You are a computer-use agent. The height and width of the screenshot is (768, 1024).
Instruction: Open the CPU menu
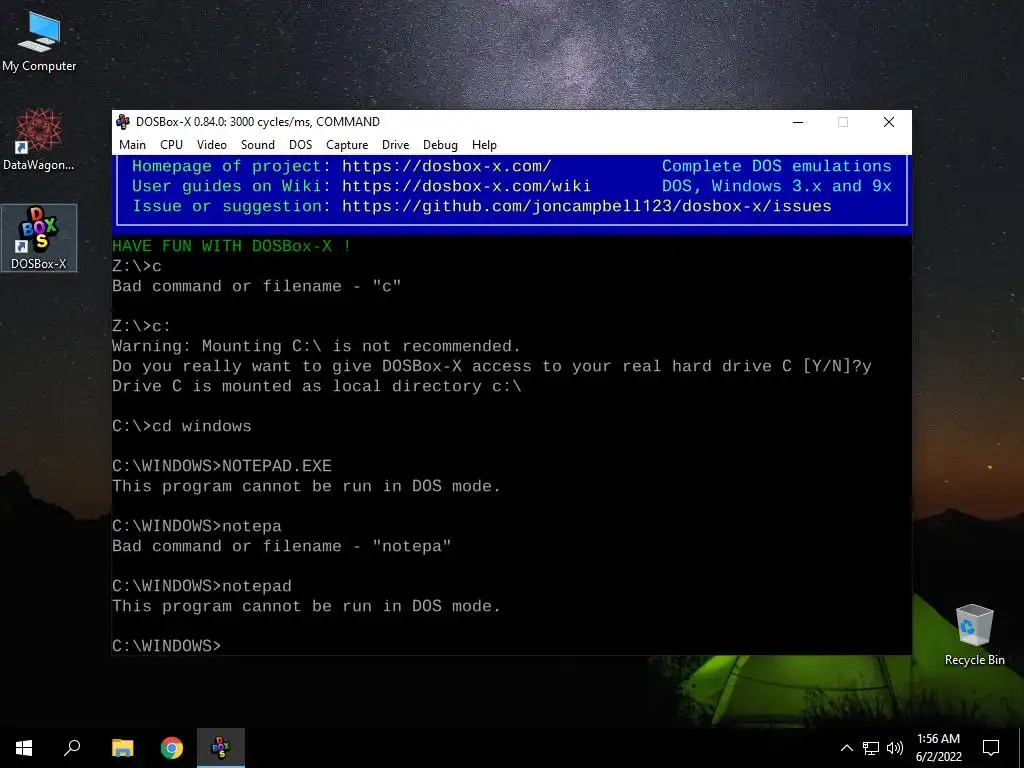click(x=172, y=145)
